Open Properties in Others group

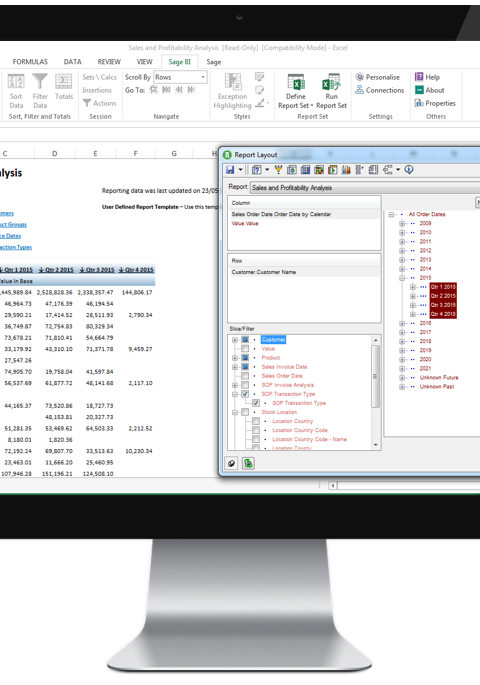(435, 104)
